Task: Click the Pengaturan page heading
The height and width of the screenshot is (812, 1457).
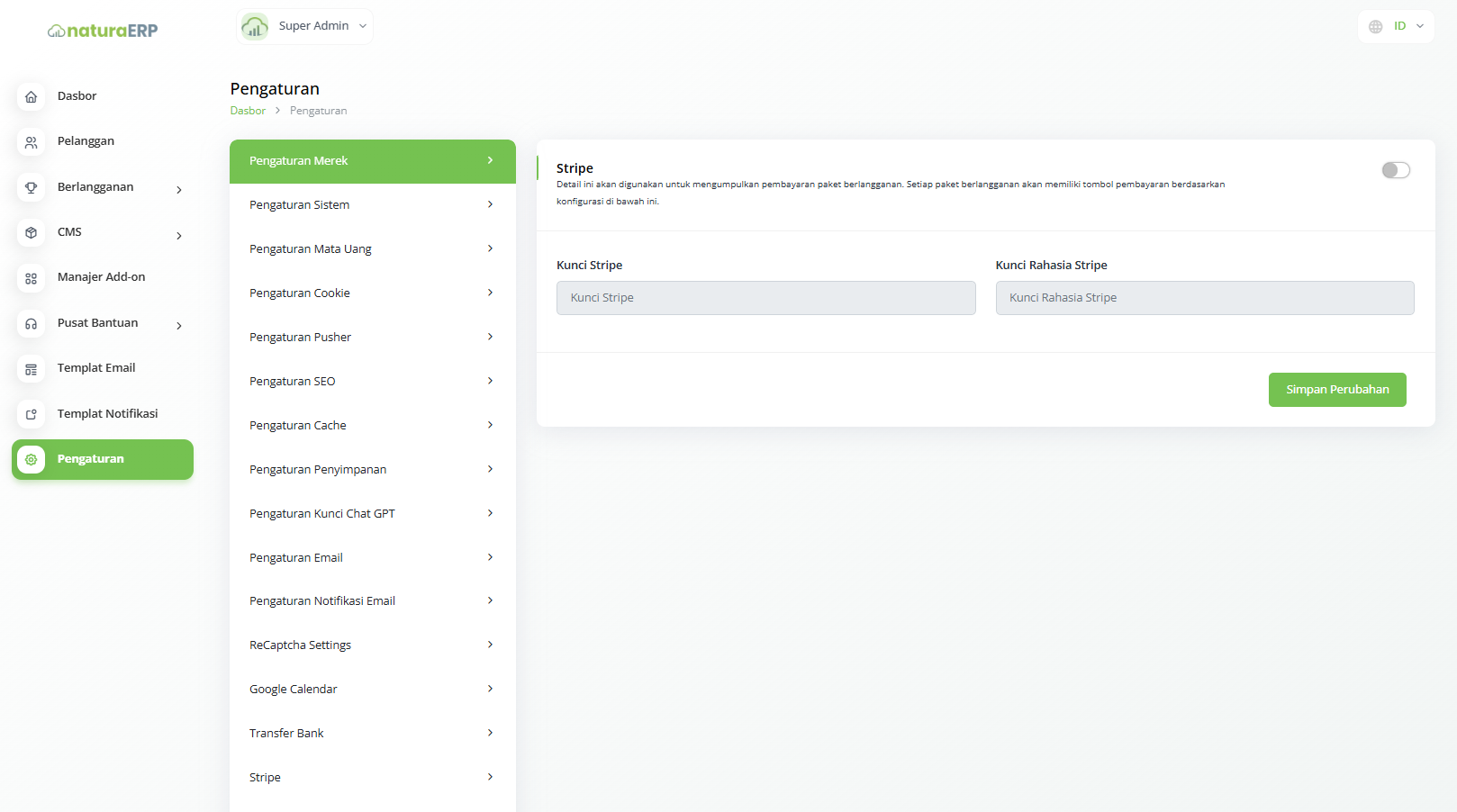Action: coord(275,89)
